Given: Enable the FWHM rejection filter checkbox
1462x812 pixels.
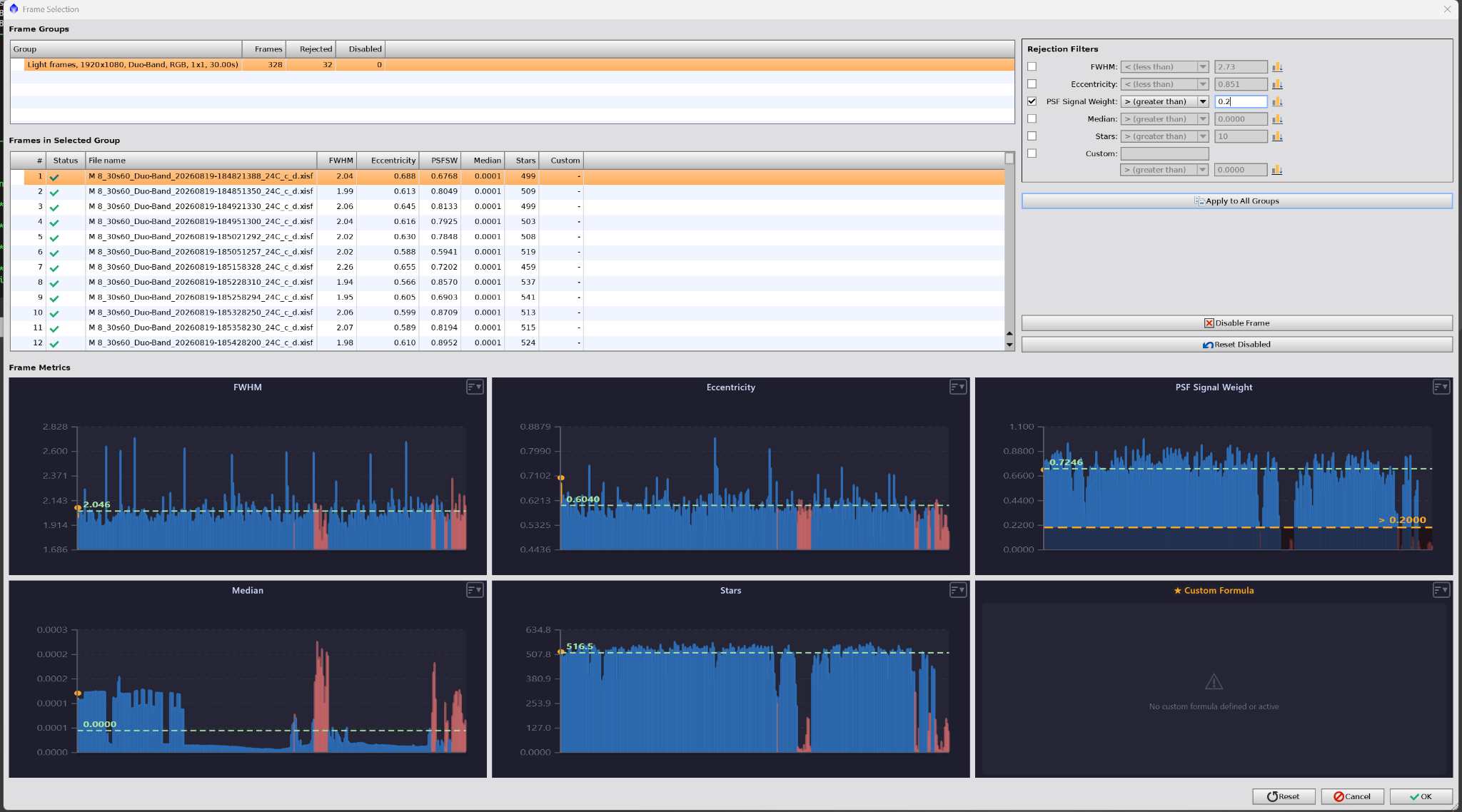Looking at the screenshot, I should tap(1032, 66).
